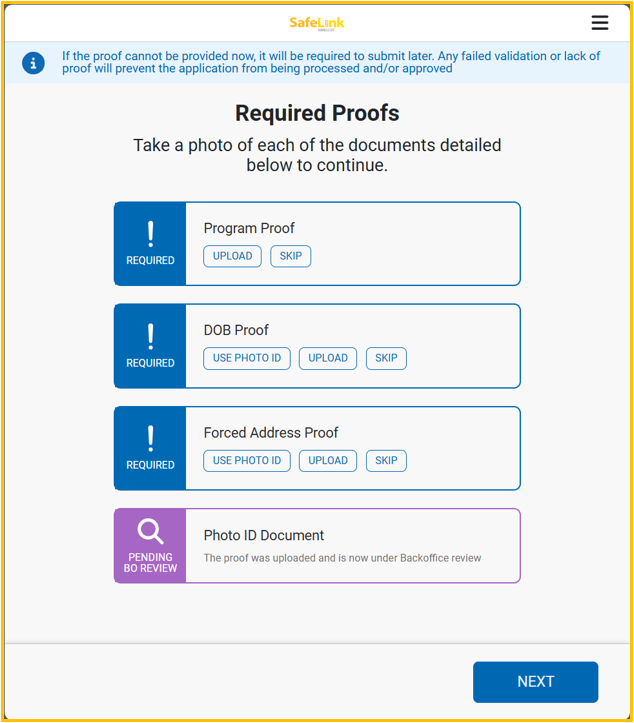This screenshot has height=723, width=634.
Task: Upload a Program Proof document
Action: tap(232, 256)
